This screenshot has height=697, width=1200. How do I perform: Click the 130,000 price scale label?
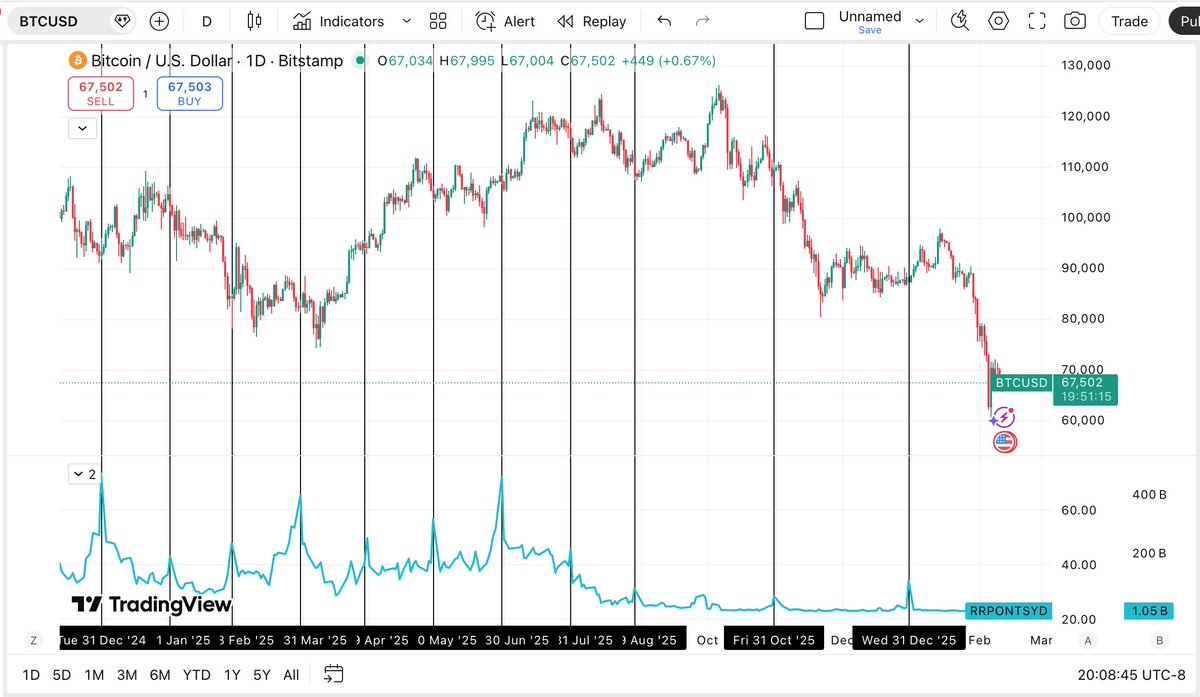click(1084, 65)
